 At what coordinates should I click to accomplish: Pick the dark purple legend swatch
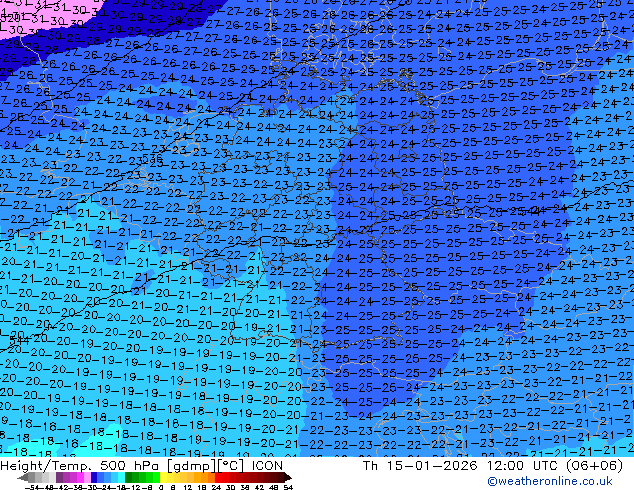[59, 478]
